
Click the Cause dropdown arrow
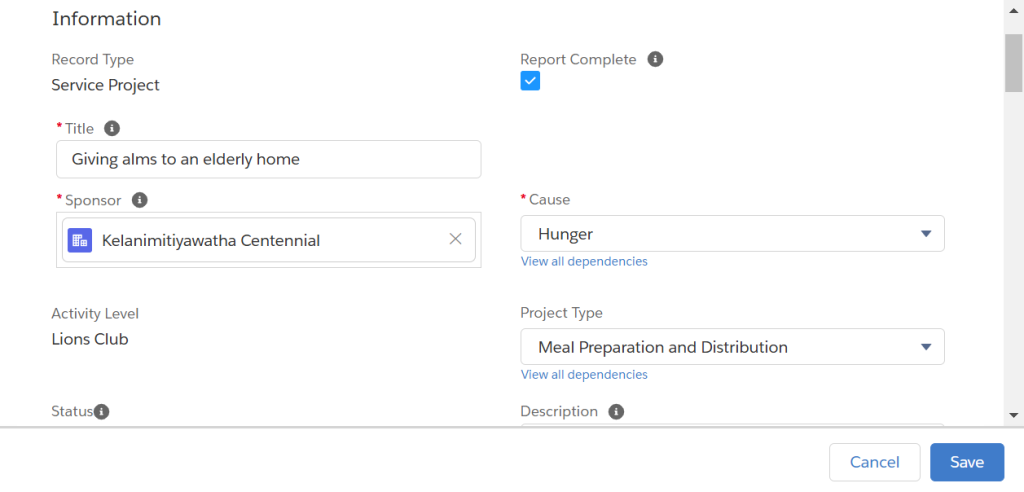[x=925, y=234]
